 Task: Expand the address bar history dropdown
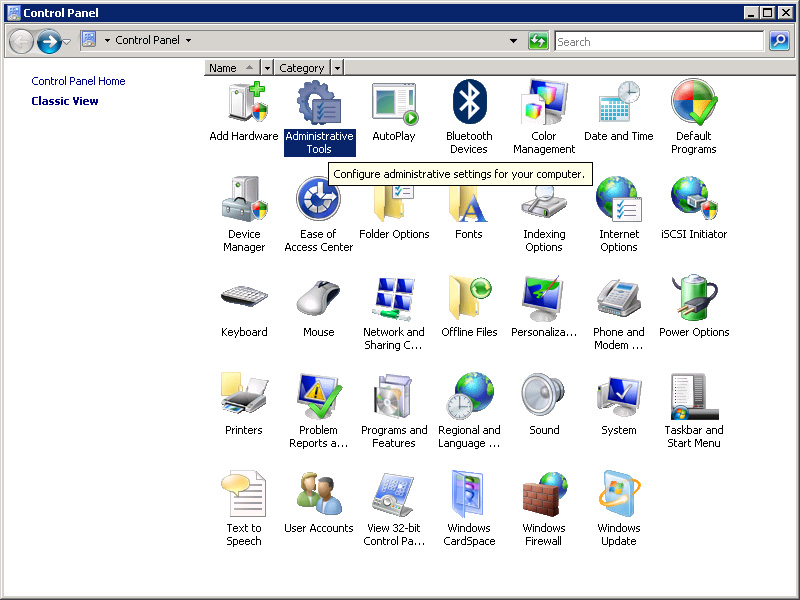(x=513, y=41)
